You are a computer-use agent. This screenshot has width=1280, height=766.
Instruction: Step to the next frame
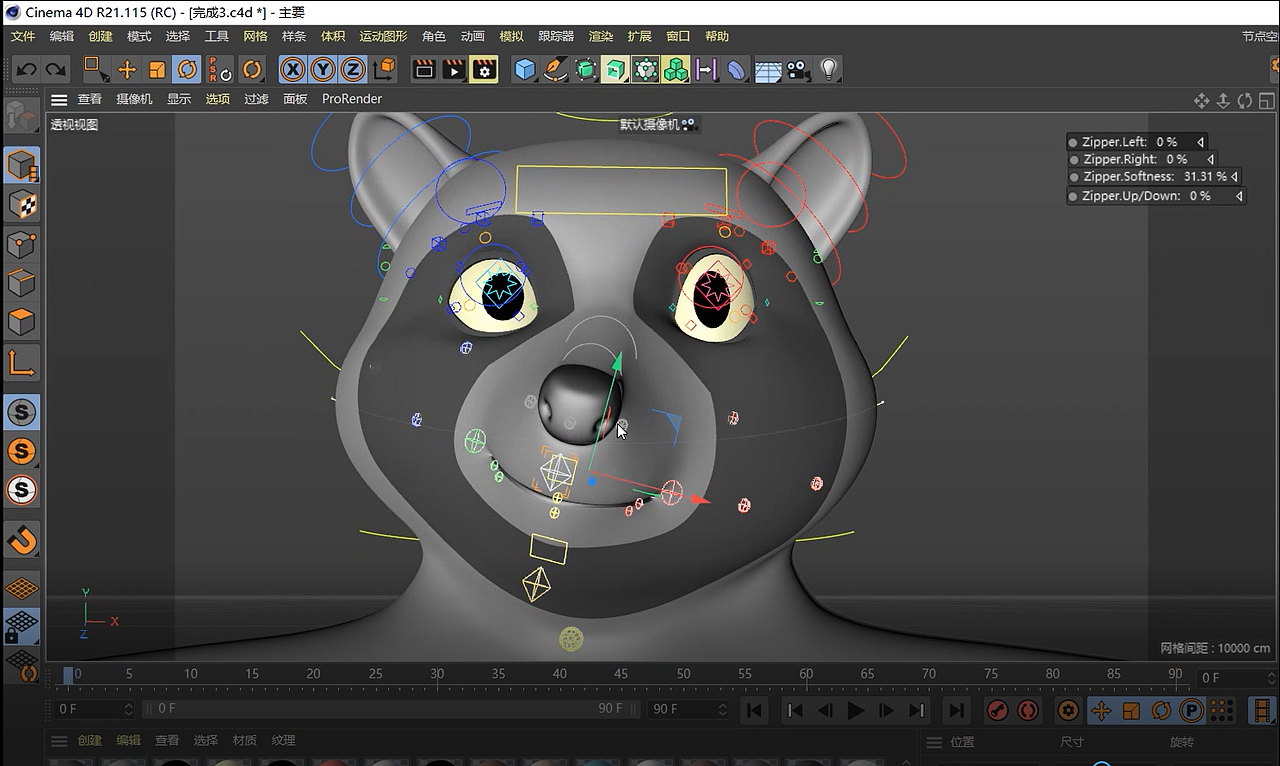pyautogui.click(x=886, y=710)
